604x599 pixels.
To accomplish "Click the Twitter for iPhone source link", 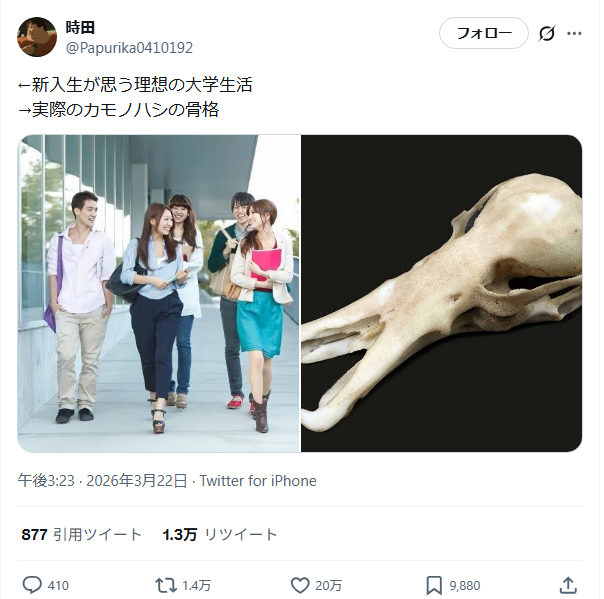I will (258, 481).
